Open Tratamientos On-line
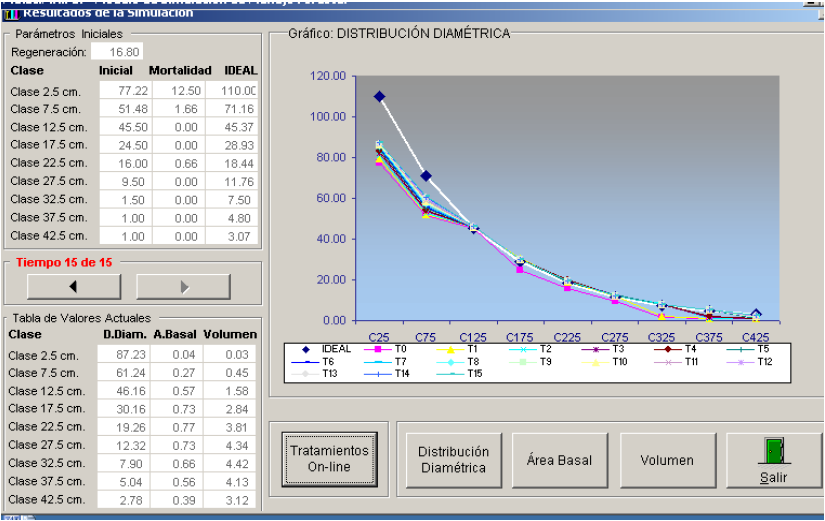The image size is (825, 521). [x=329, y=459]
